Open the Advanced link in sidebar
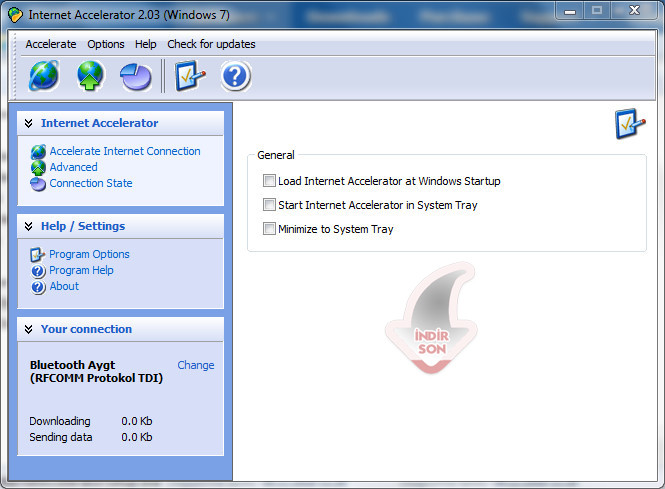This screenshot has width=665, height=489. (x=73, y=167)
